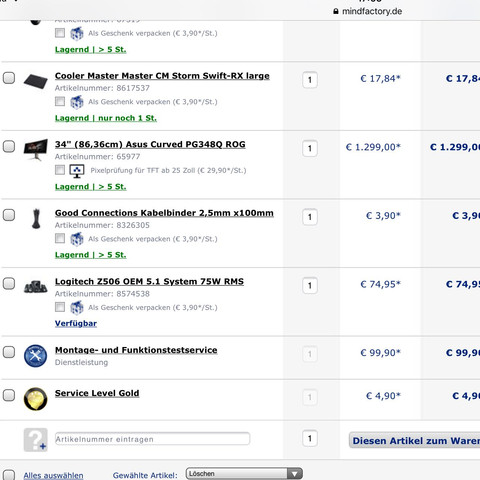
Task: Enable gift wrapping for Kabelbinder
Action: [60, 238]
